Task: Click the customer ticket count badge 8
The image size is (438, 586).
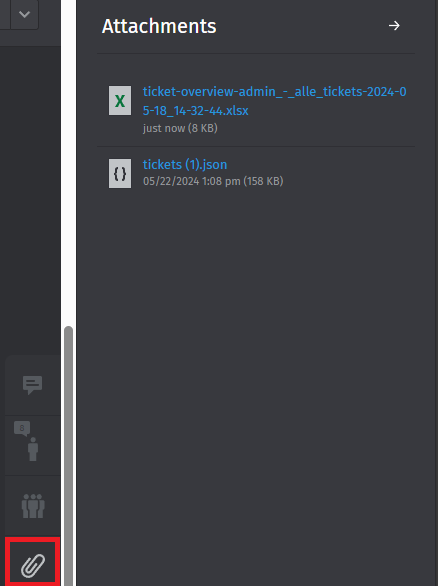Action: pyautogui.click(x=22, y=428)
